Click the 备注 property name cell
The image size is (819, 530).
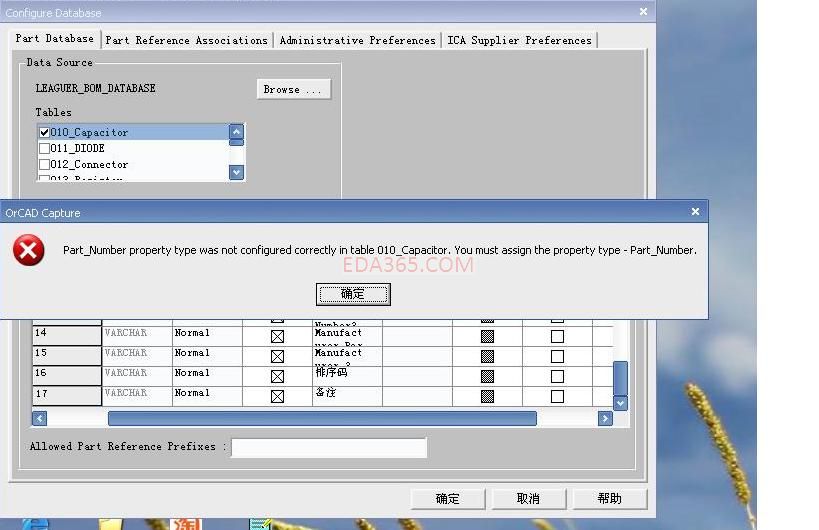(x=347, y=396)
